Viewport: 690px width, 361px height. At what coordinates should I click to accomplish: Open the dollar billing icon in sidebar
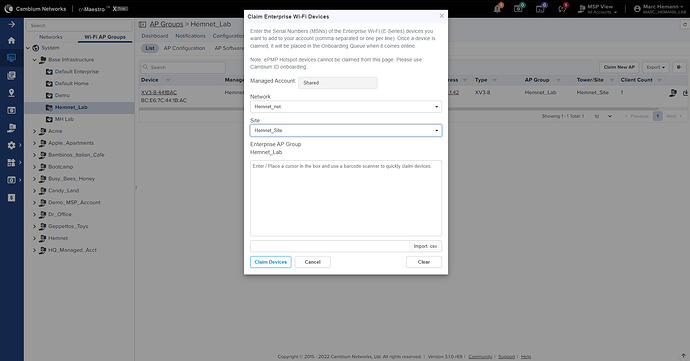point(11,198)
